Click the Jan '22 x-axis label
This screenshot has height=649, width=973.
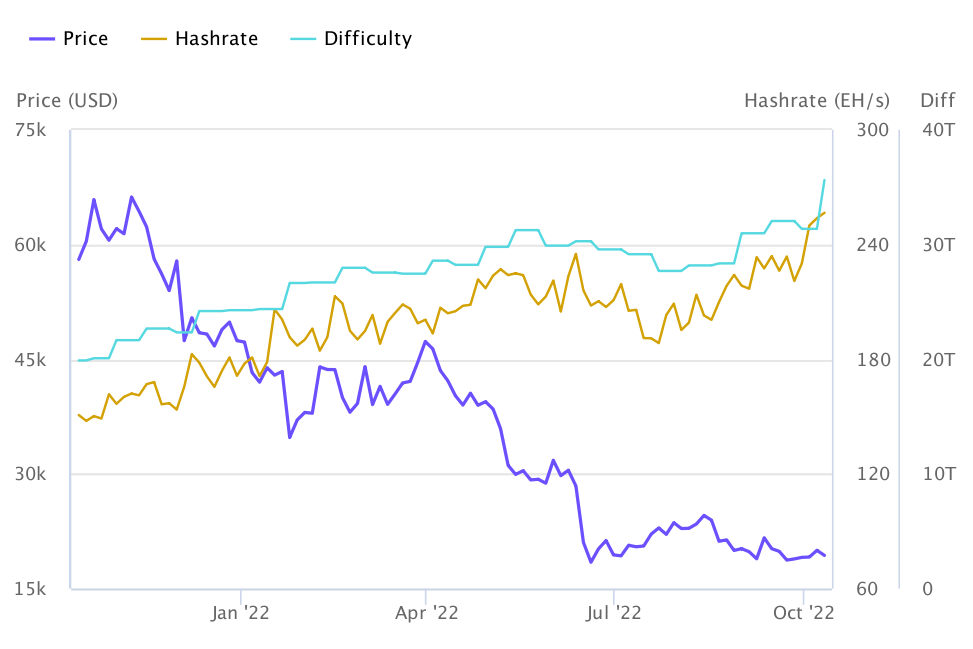240,613
